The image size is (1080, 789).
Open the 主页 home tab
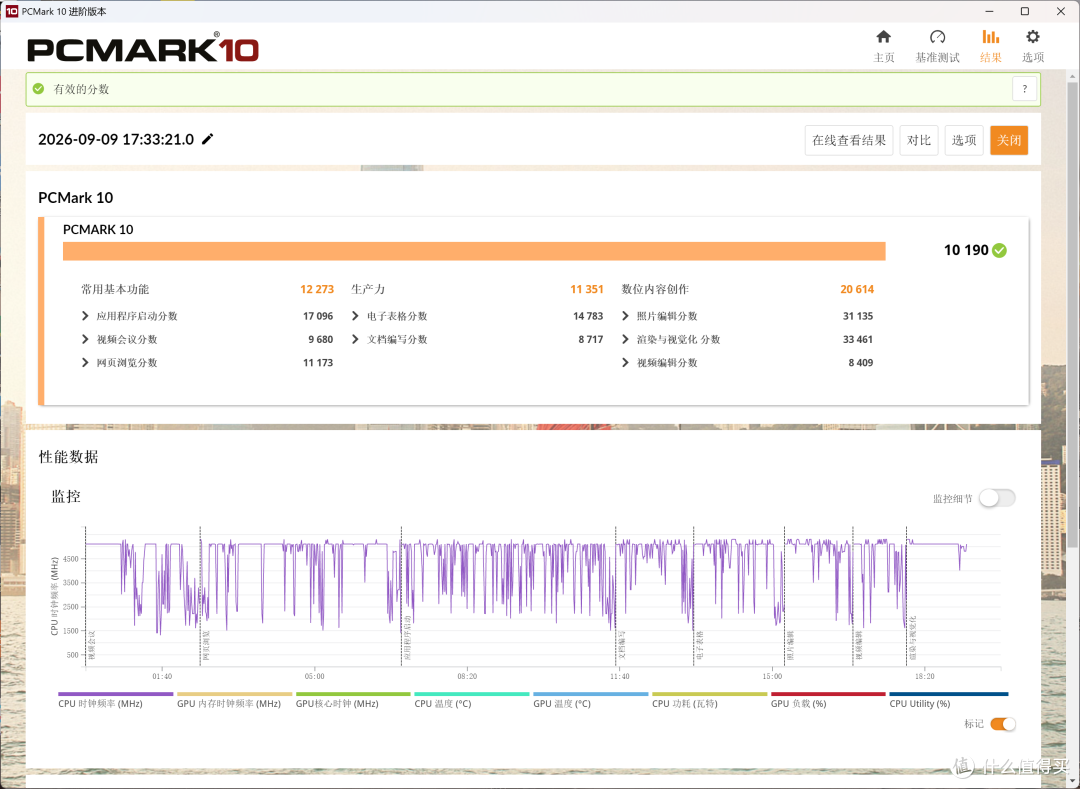[884, 46]
